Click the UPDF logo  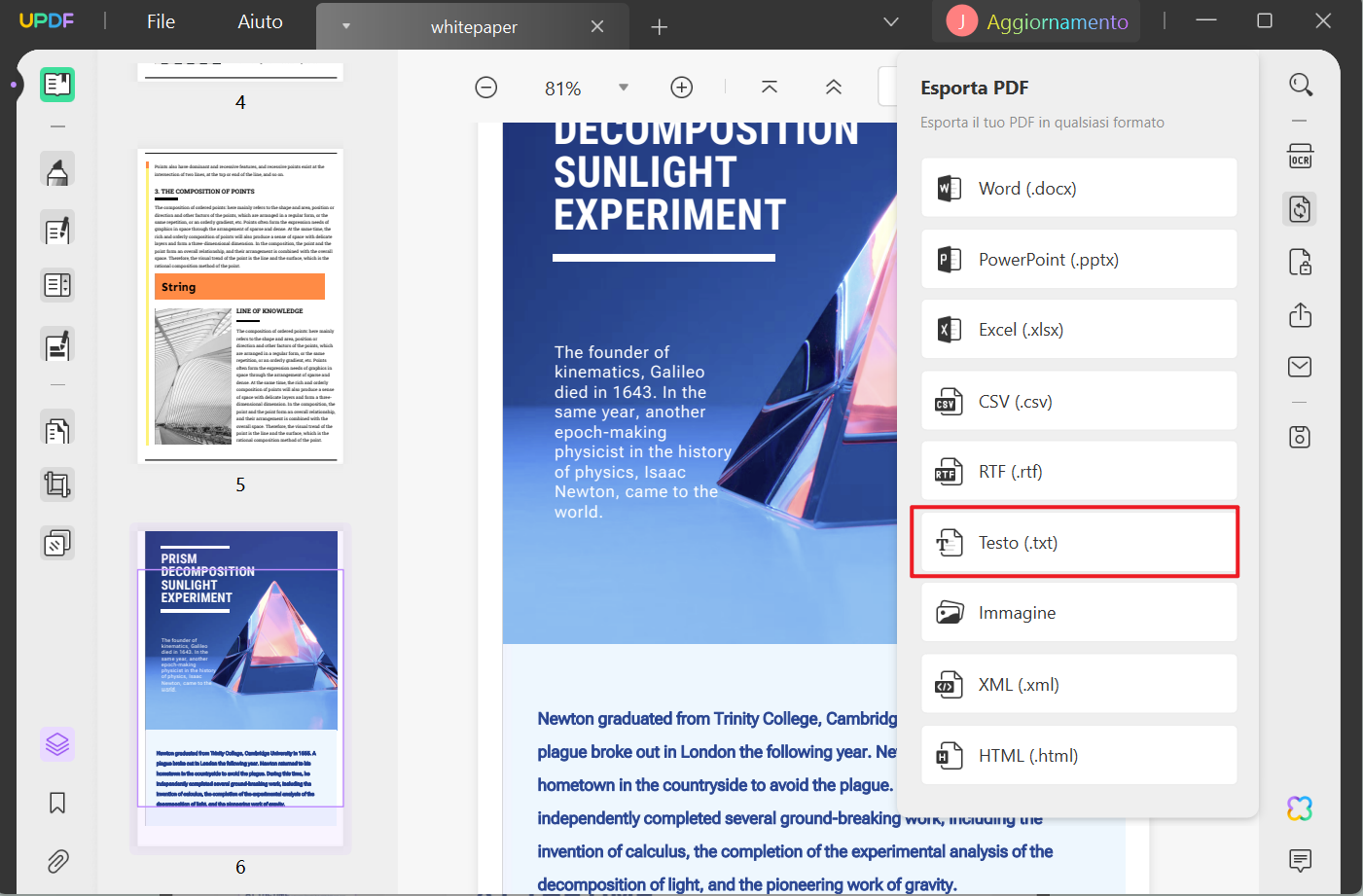click(x=46, y=20)
